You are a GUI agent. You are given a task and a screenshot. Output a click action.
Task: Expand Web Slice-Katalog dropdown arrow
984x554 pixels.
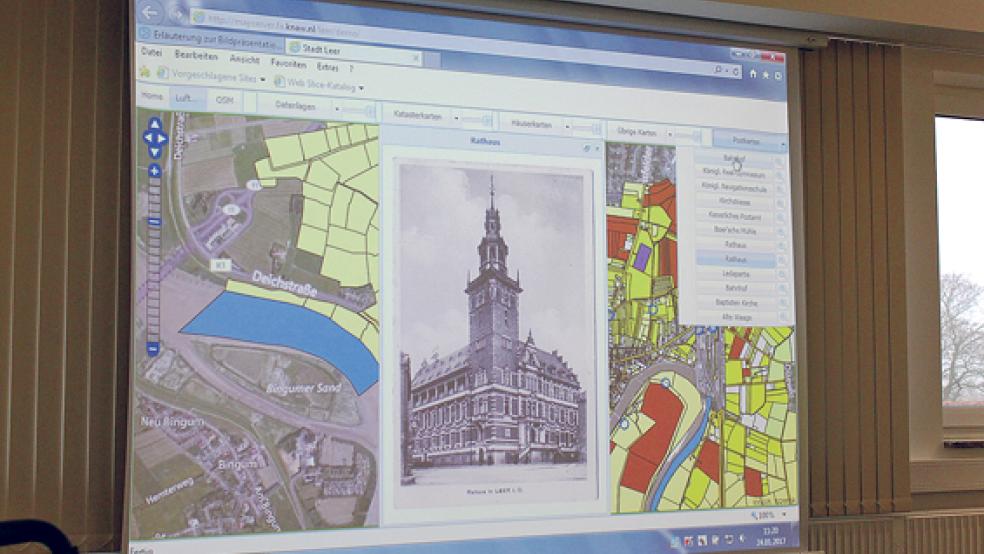pos(361,87)
